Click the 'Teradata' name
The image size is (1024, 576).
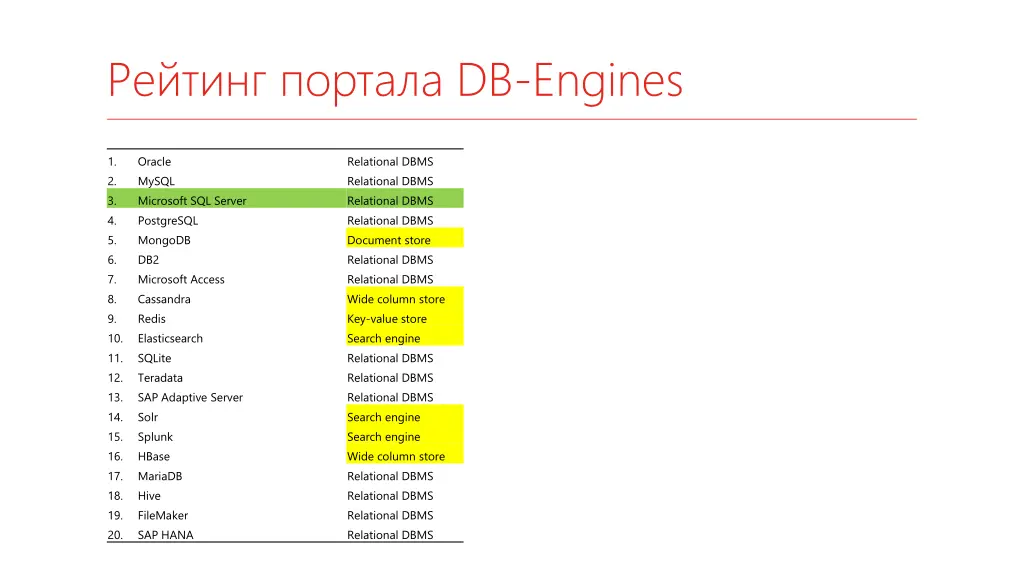160,377
